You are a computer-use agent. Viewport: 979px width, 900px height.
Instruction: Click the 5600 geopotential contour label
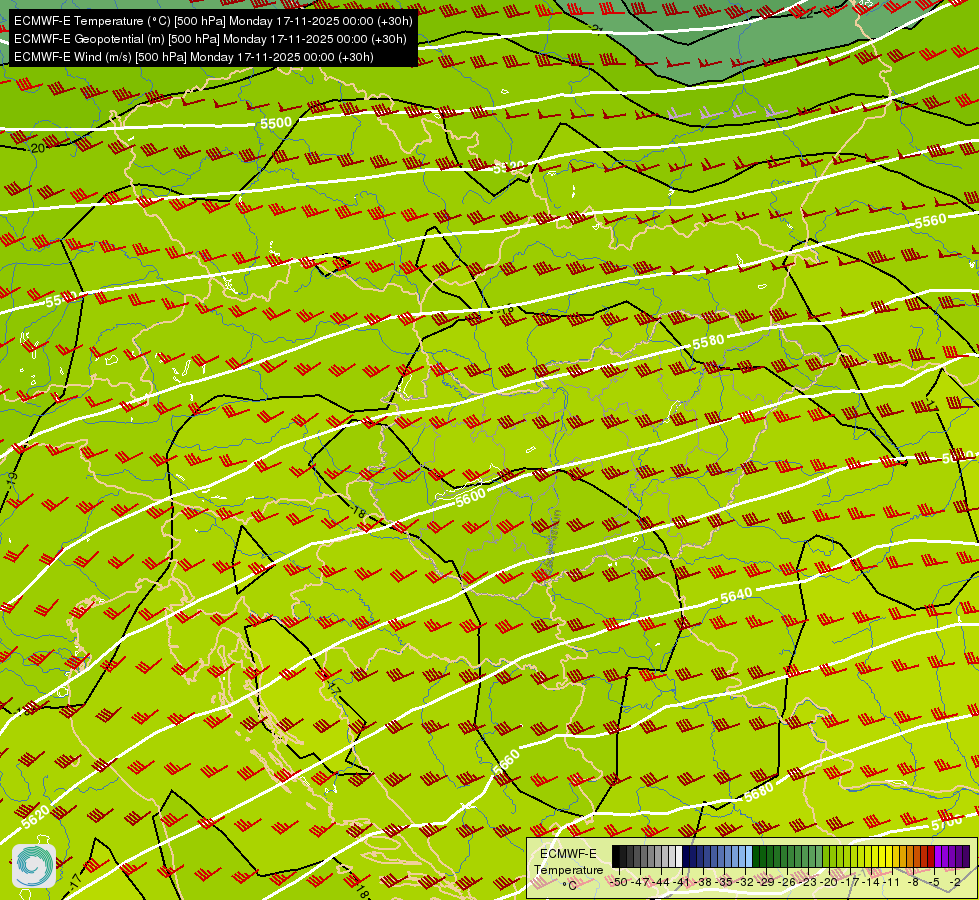(x=470, y=498)
